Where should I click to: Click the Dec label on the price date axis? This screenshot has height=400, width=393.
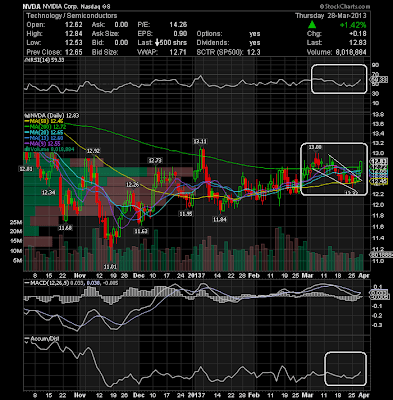pyautogui.click(x=139, y=275)
